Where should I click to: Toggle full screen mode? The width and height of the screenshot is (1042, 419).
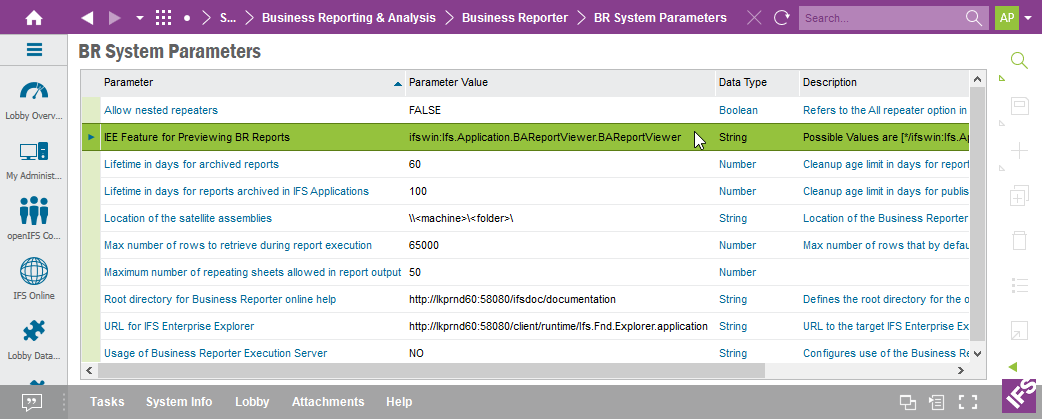tap(968, 402)
